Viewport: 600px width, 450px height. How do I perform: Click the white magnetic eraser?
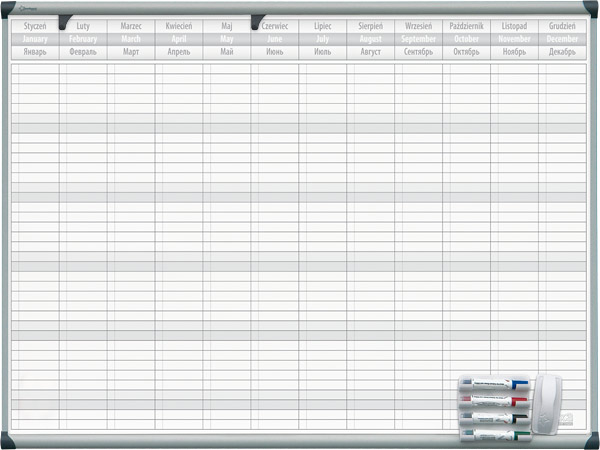[x=548, y=404]
